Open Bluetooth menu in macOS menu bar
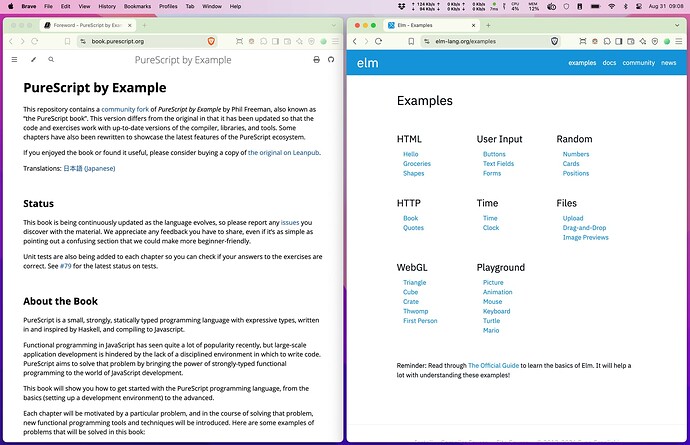The image size is (690, 445). (625, 6)
